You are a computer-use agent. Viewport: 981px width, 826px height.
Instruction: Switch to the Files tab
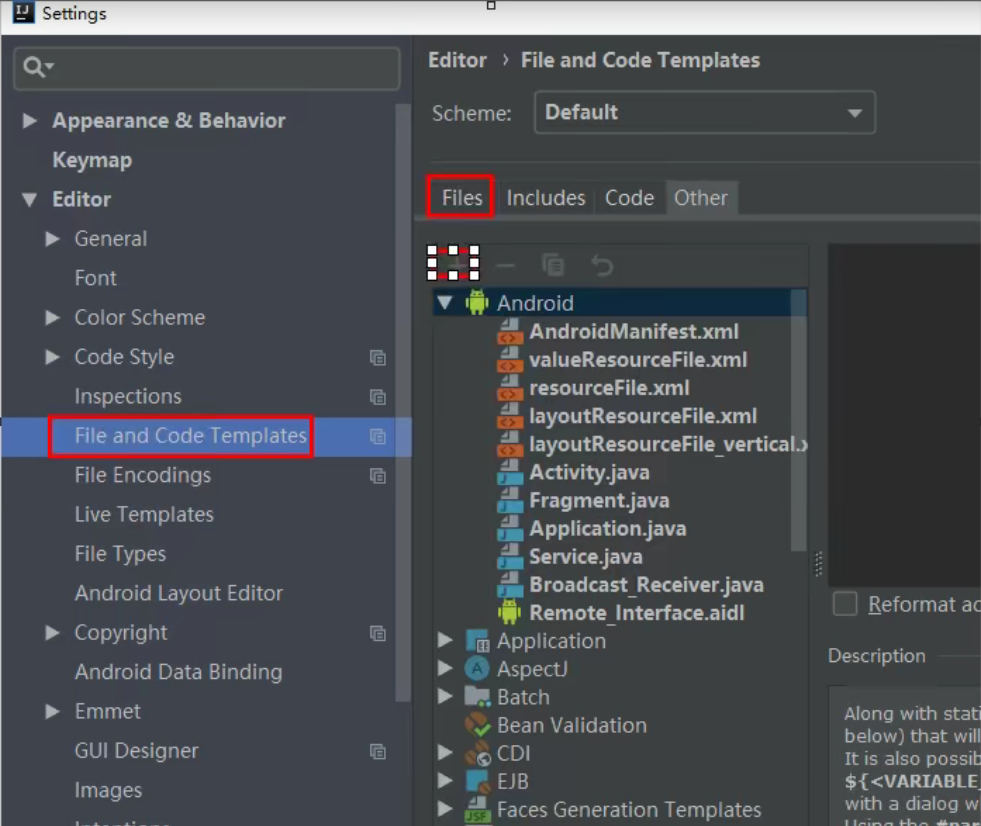pos(462,198)
